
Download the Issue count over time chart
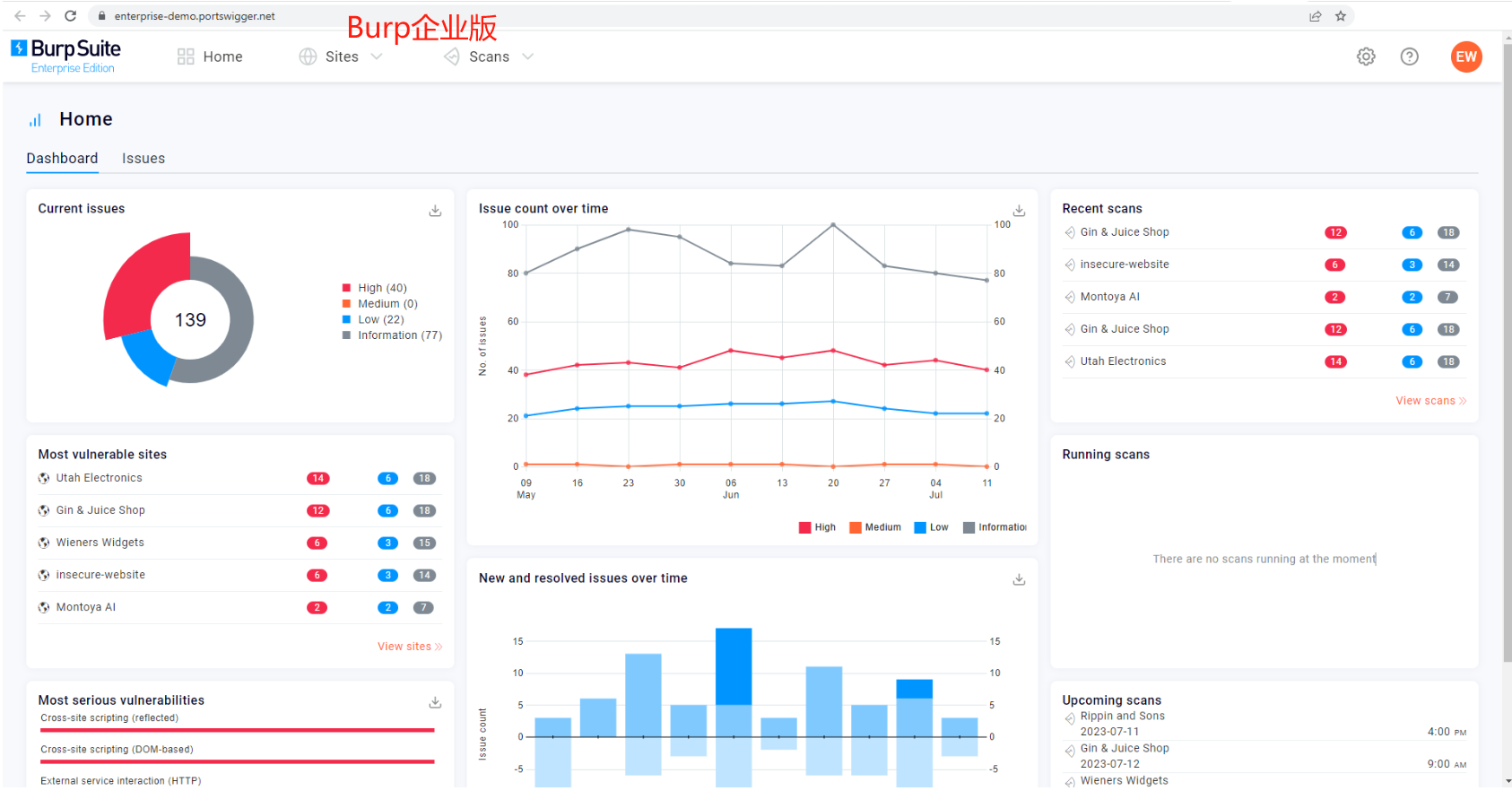coord(1019,211)
